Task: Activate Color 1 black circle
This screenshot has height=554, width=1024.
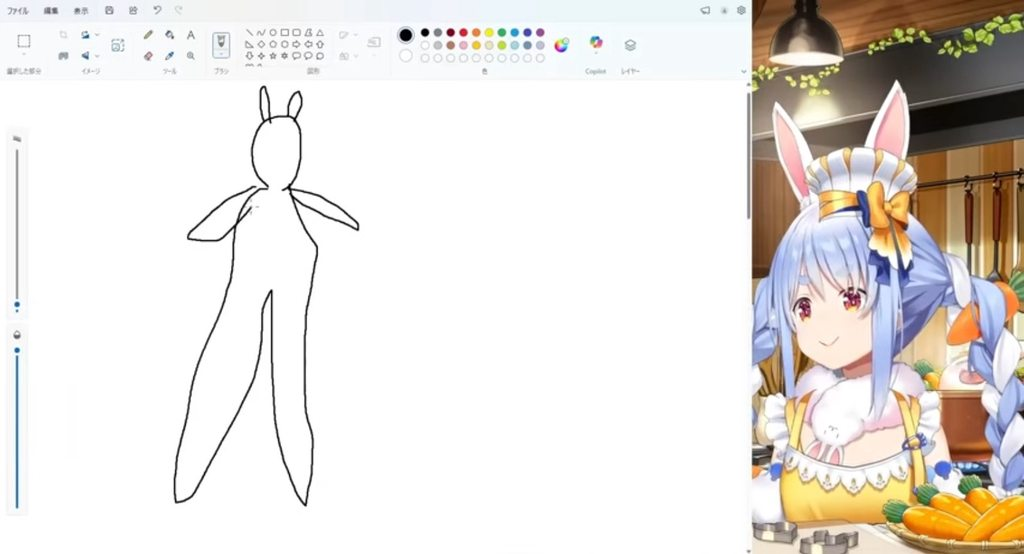Action: click(x=406, y=35)
